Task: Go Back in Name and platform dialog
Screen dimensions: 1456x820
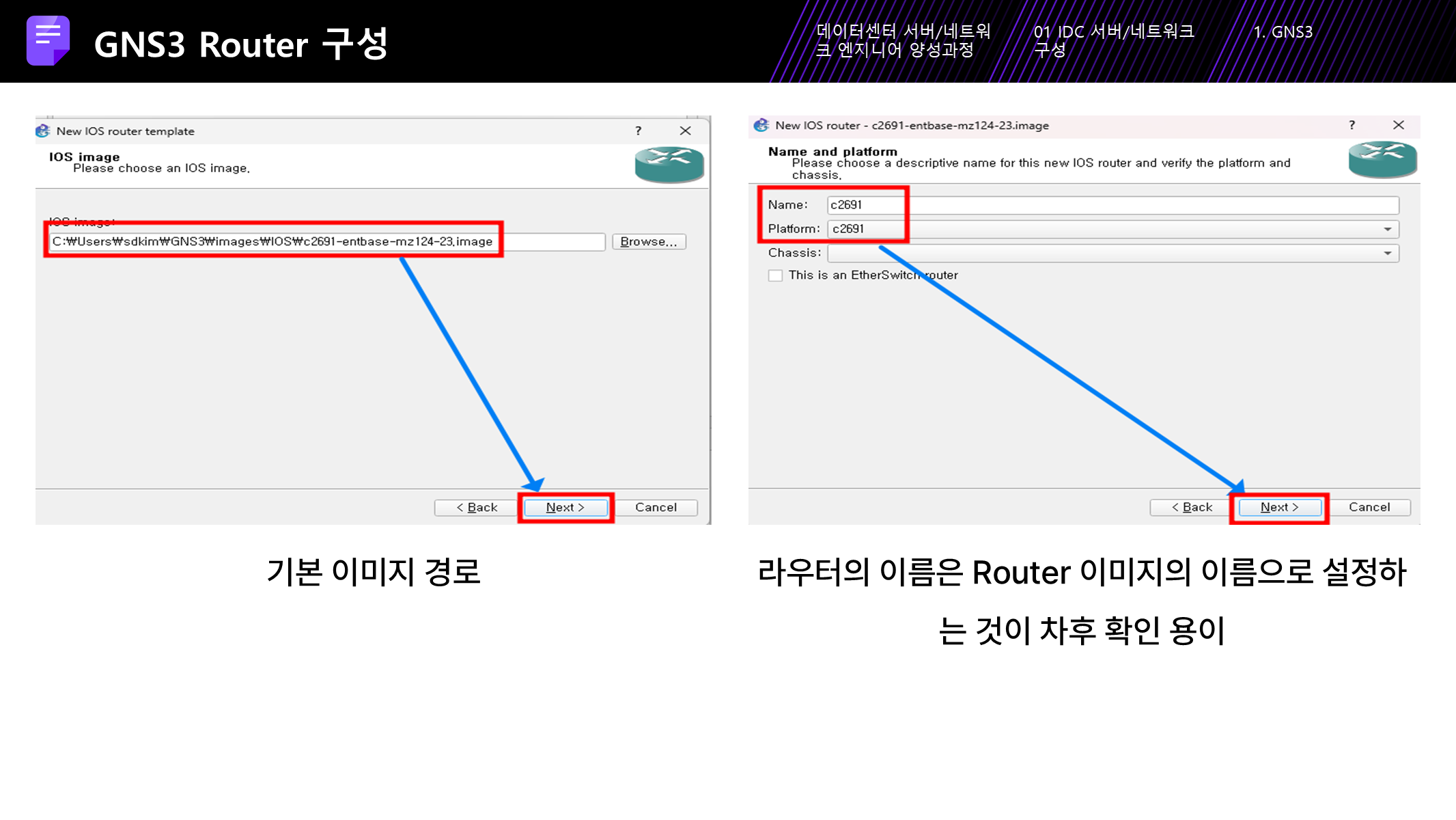Action: click(x=1192, y=507)
